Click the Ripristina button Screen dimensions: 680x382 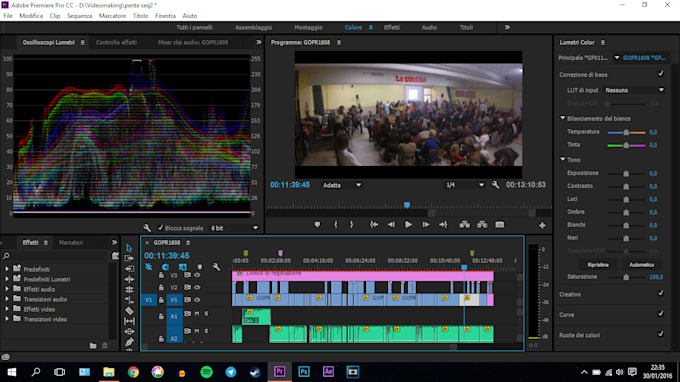tap(598, 265)
